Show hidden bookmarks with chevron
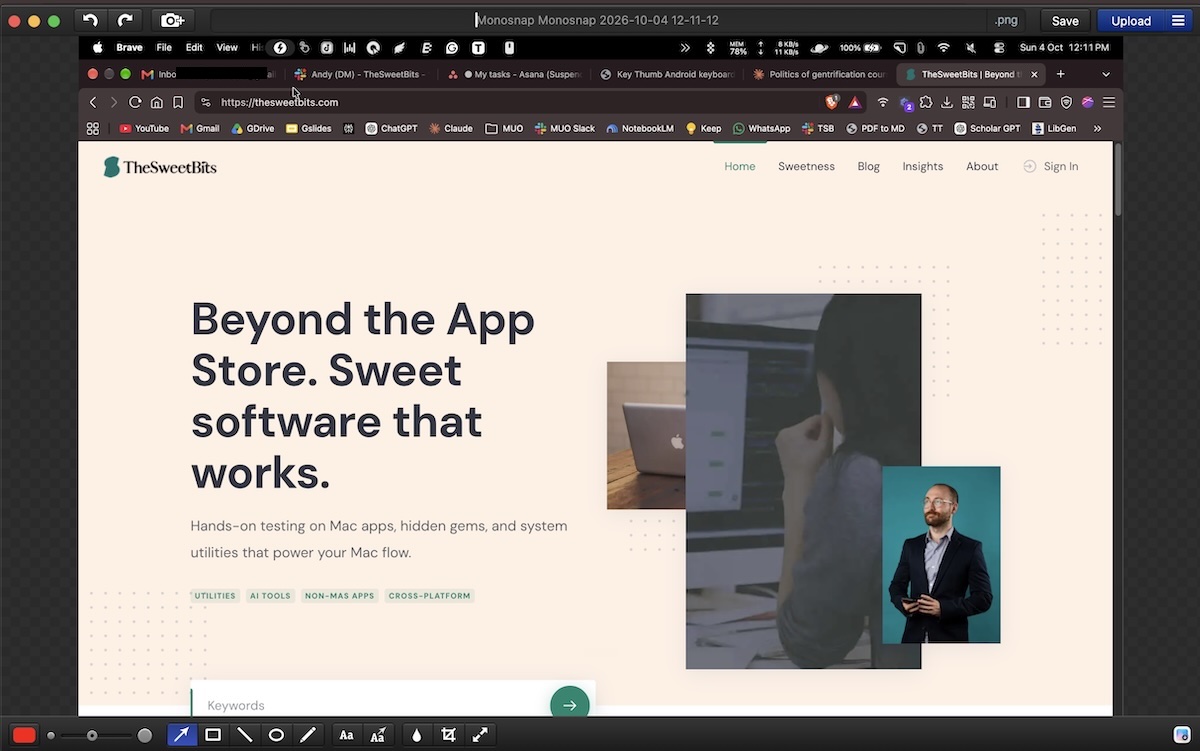 (x=1097, y=128)
